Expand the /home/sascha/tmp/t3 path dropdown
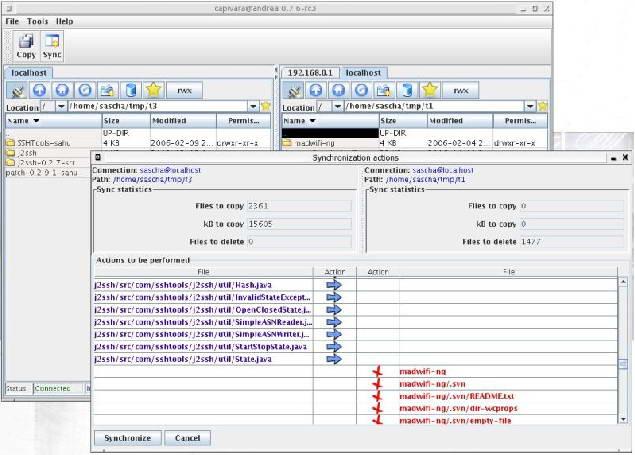This screenshot has width=635, height=455. tap(253, 106)
